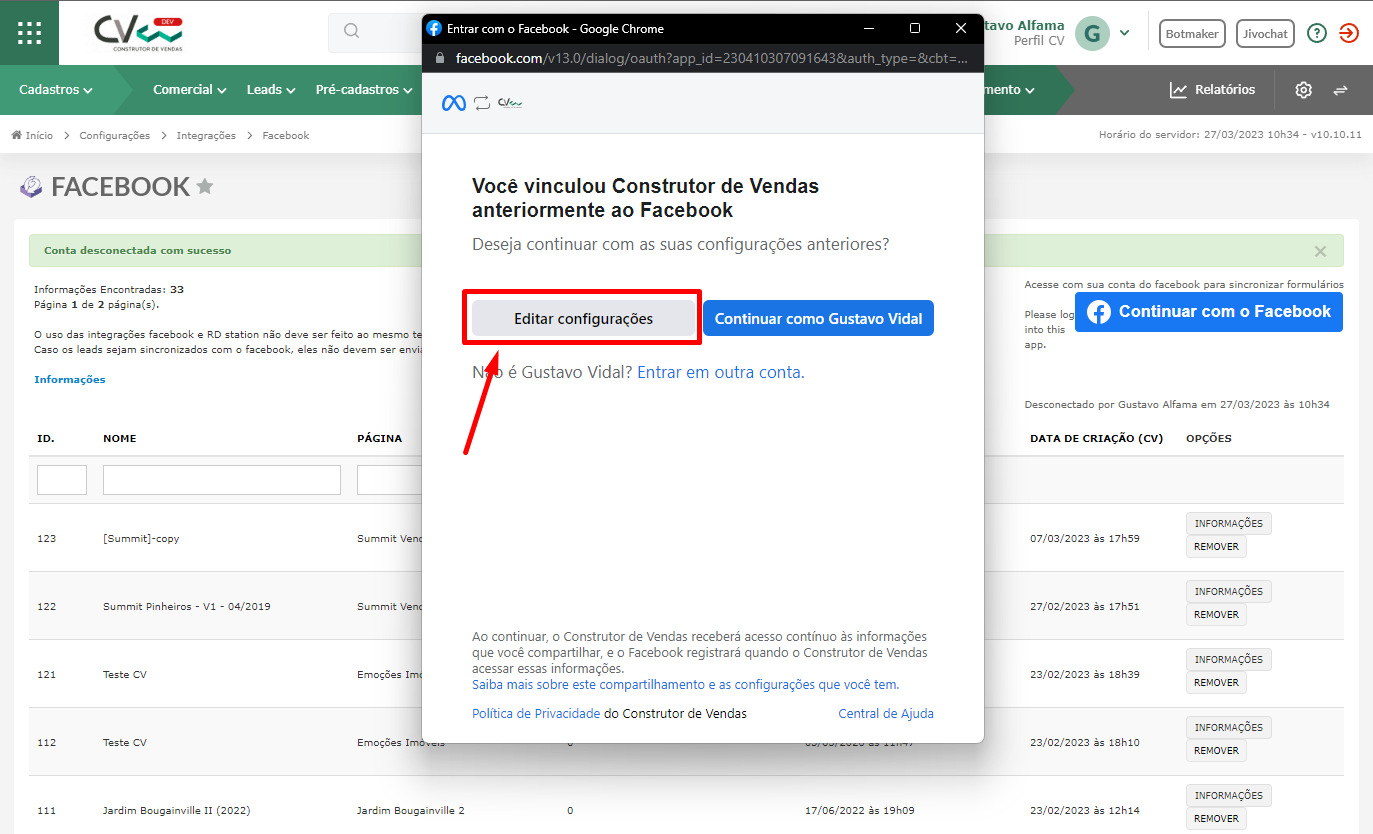The height and width of the screenshot is (834, 1373).
Task: Maximize the Facebook login popup window
Action: tap(915, 28)
